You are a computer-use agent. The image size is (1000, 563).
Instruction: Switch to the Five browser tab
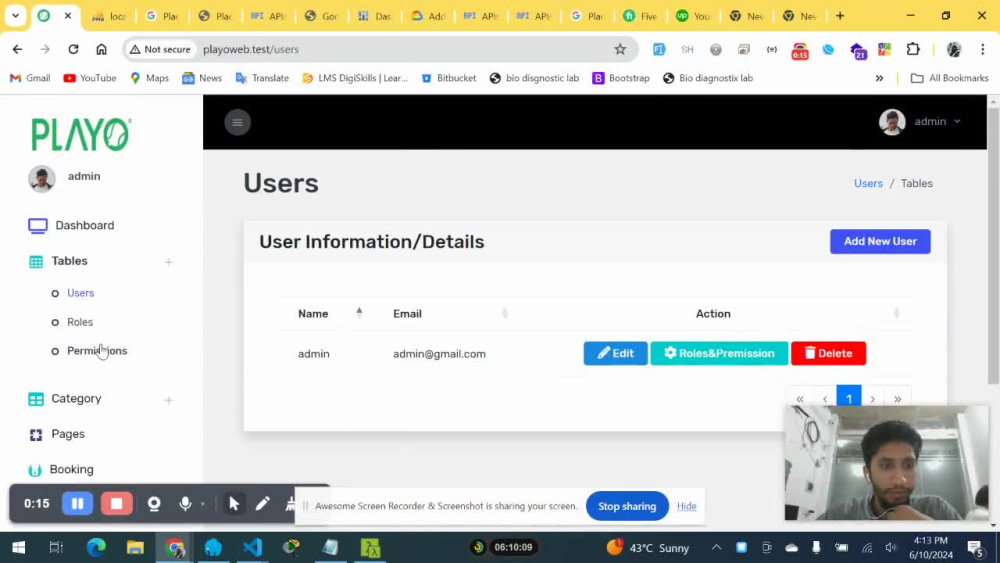tap(640, 16)
